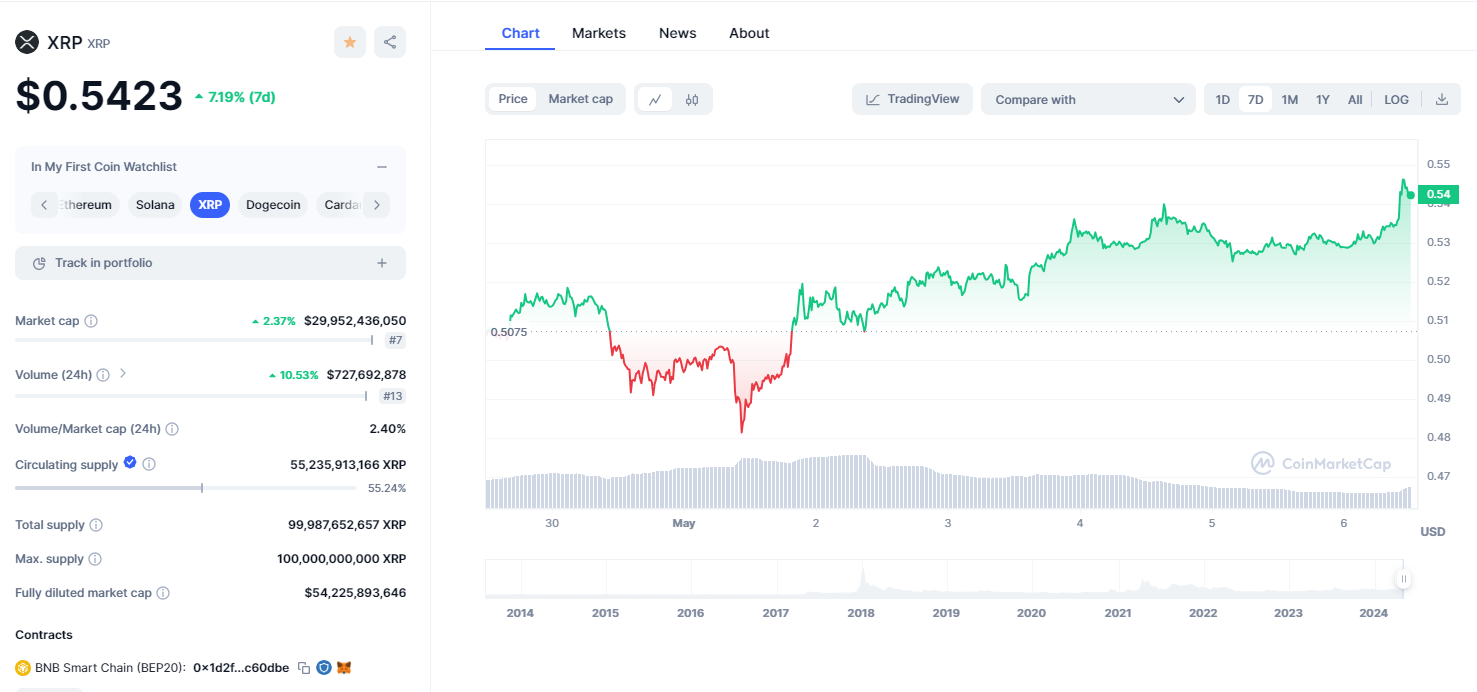Click 2021 on the history timeline
Screen dimensions: 1477x692
(x=1118, y=613)
